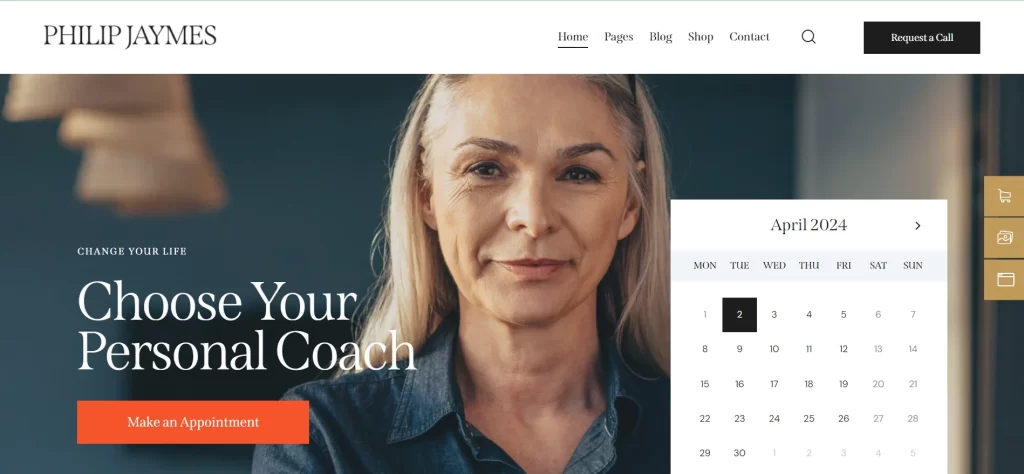Open the Blog menu
This screenshot has height=474, width=1024.
(x=660, y=37)
